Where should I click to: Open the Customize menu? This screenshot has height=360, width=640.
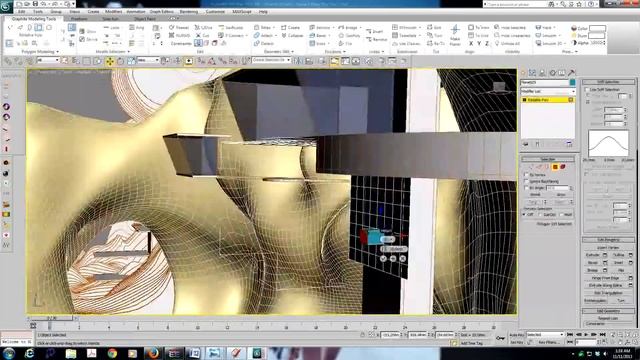click(215, 12)
